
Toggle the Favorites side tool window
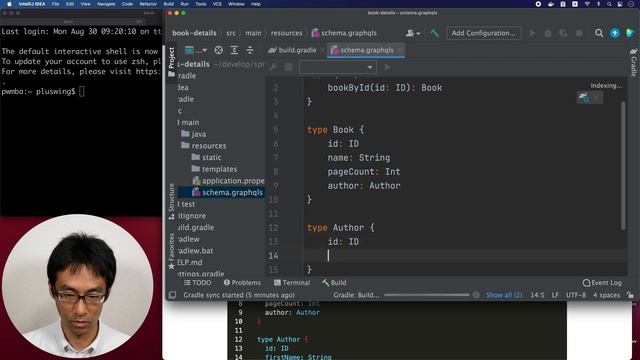171,251
